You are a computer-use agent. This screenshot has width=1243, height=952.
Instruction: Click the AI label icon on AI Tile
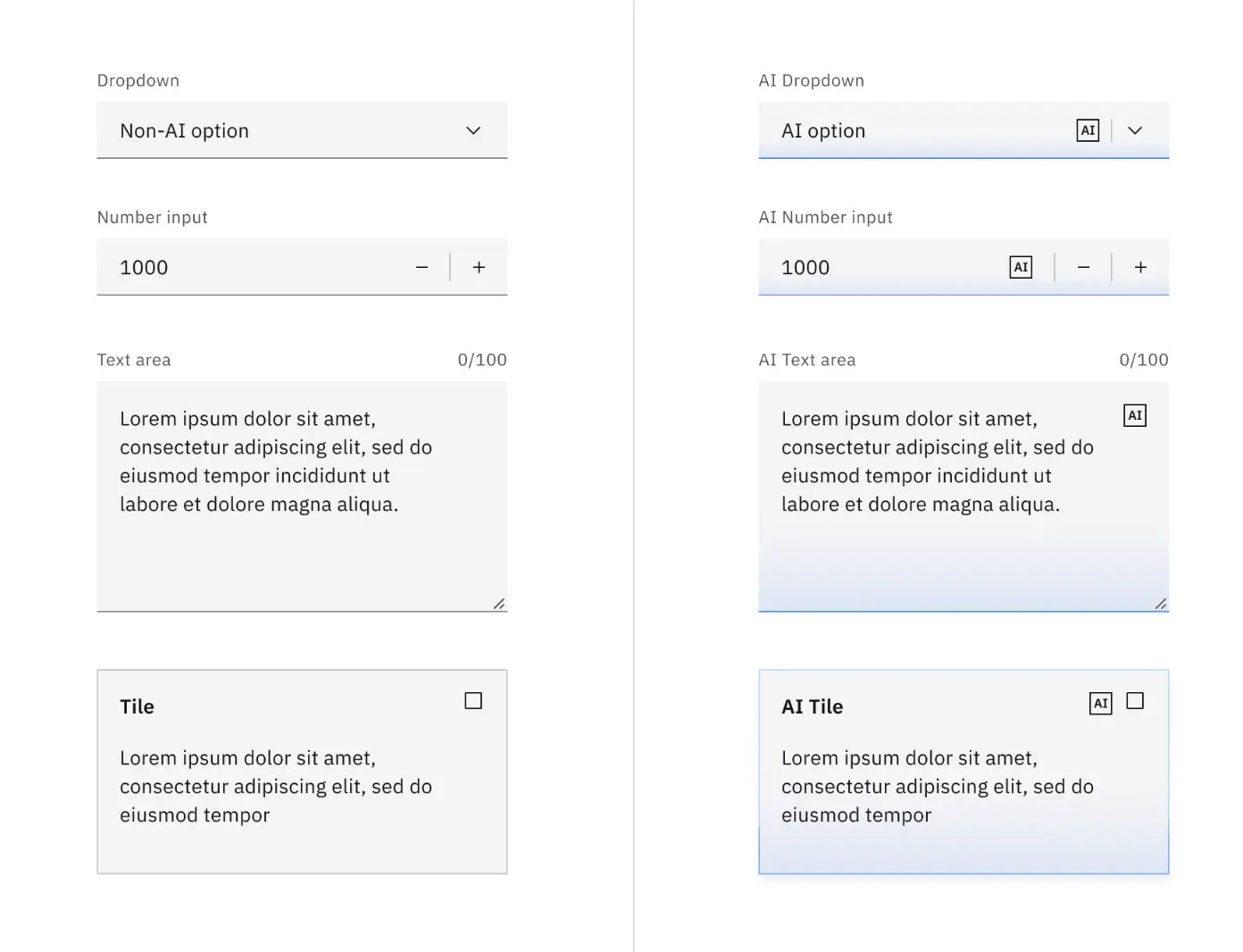[x=1100, y=704]
